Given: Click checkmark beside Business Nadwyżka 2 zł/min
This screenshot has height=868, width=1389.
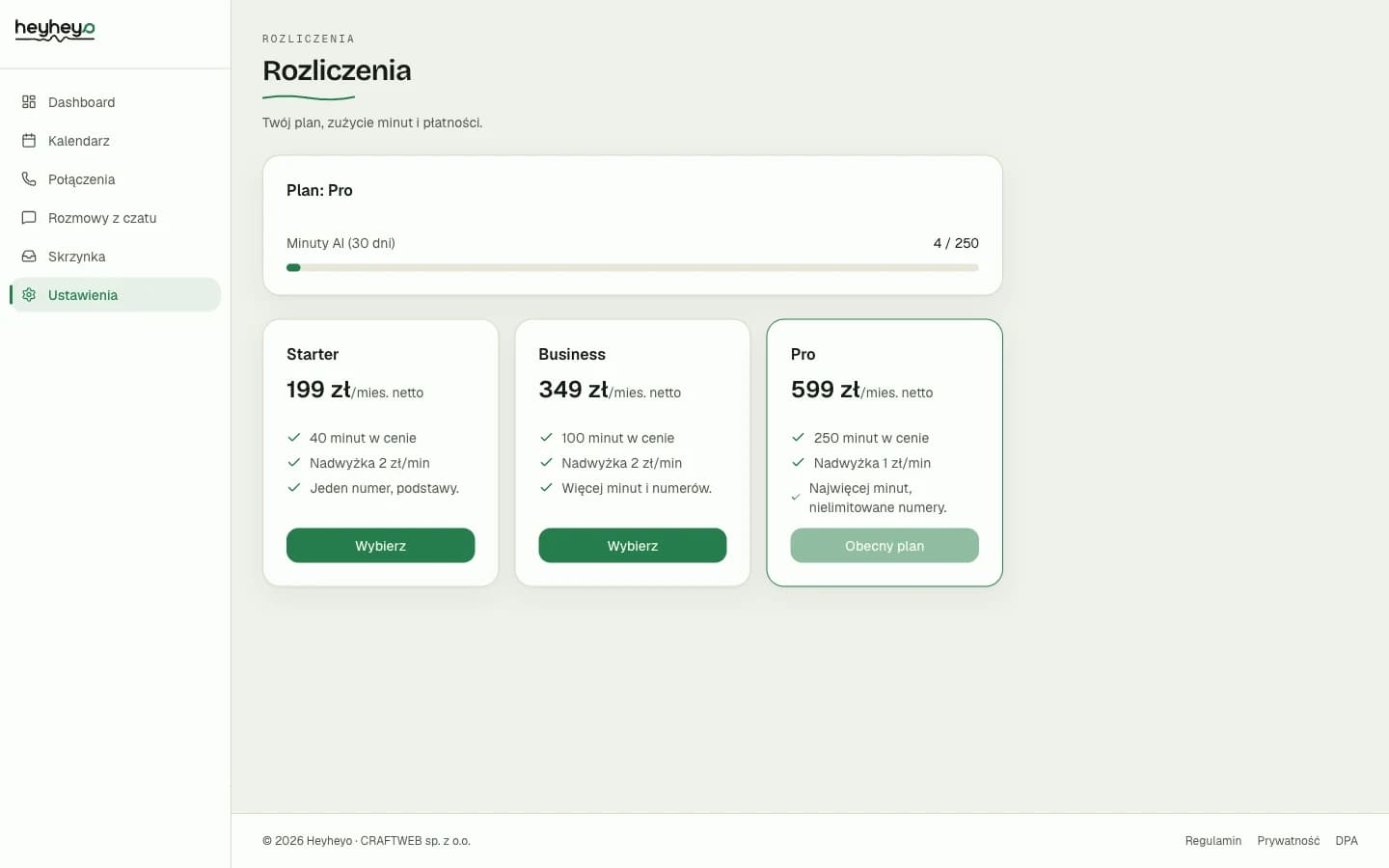Looking at the screenshot, I should [x=546, y=462].
